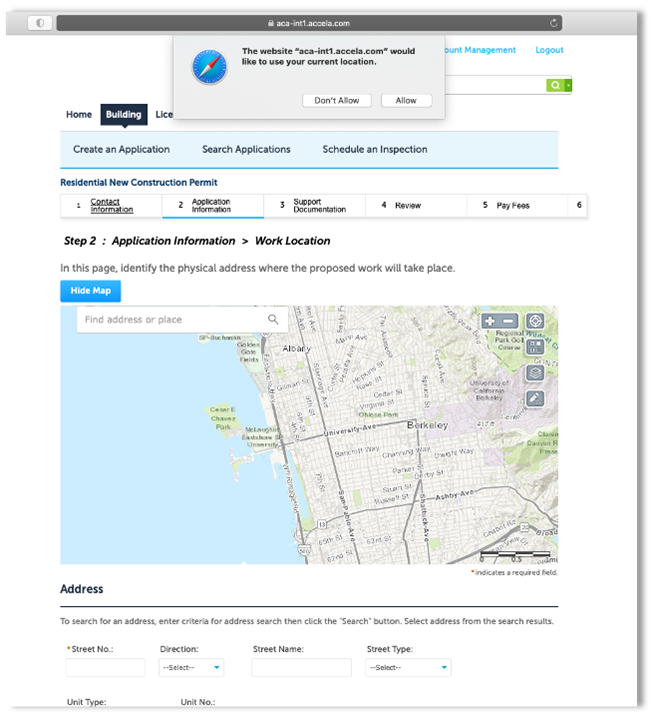Click the Street No. input field
Viewport: 654px width, 717px height.
pos(105,667)
